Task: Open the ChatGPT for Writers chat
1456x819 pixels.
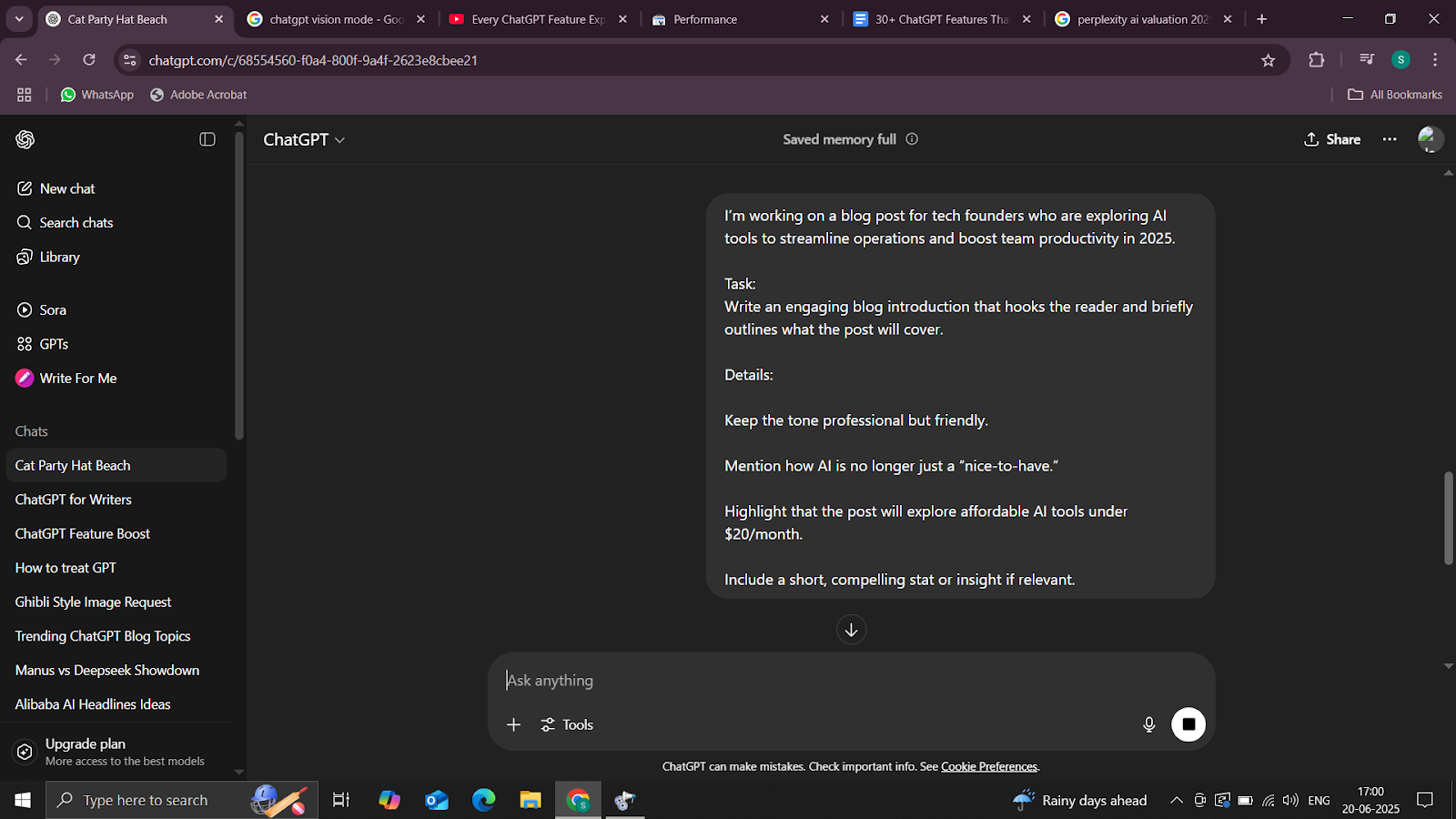Action: tap(116, 500)
